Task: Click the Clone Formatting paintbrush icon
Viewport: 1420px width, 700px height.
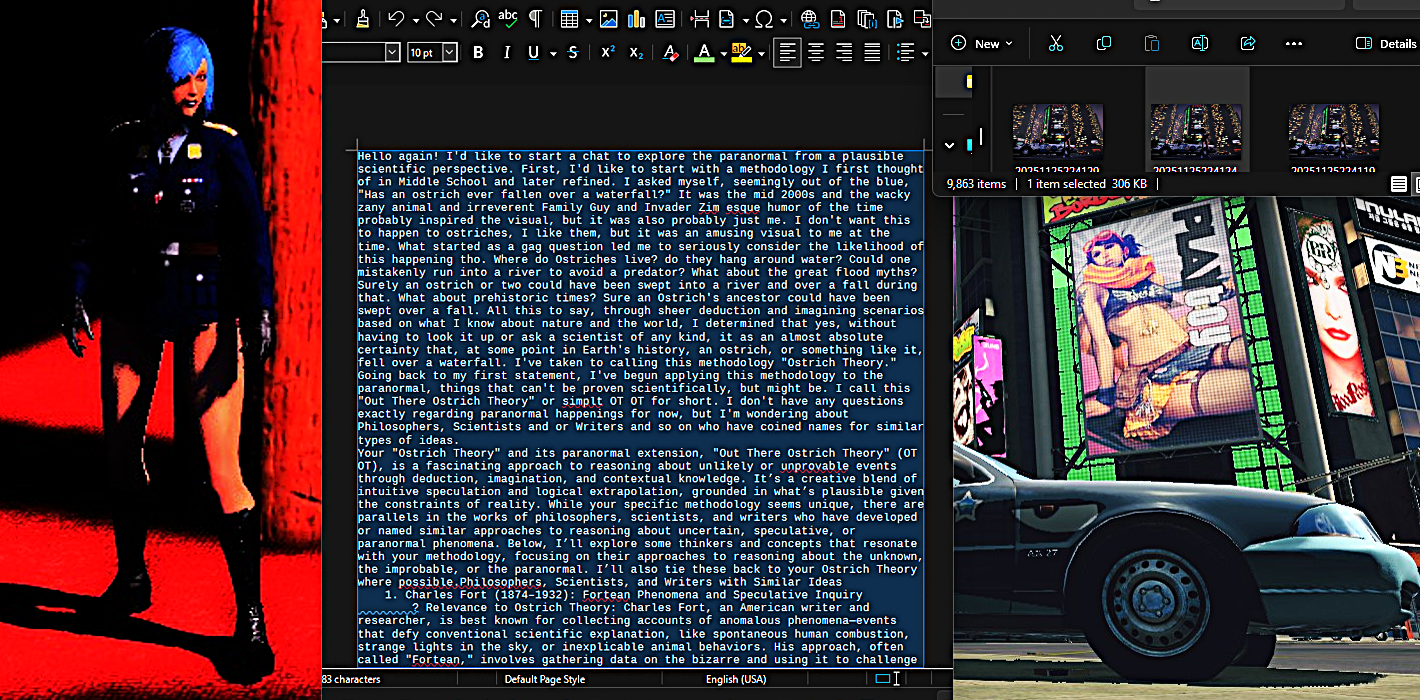Action: 363,18
